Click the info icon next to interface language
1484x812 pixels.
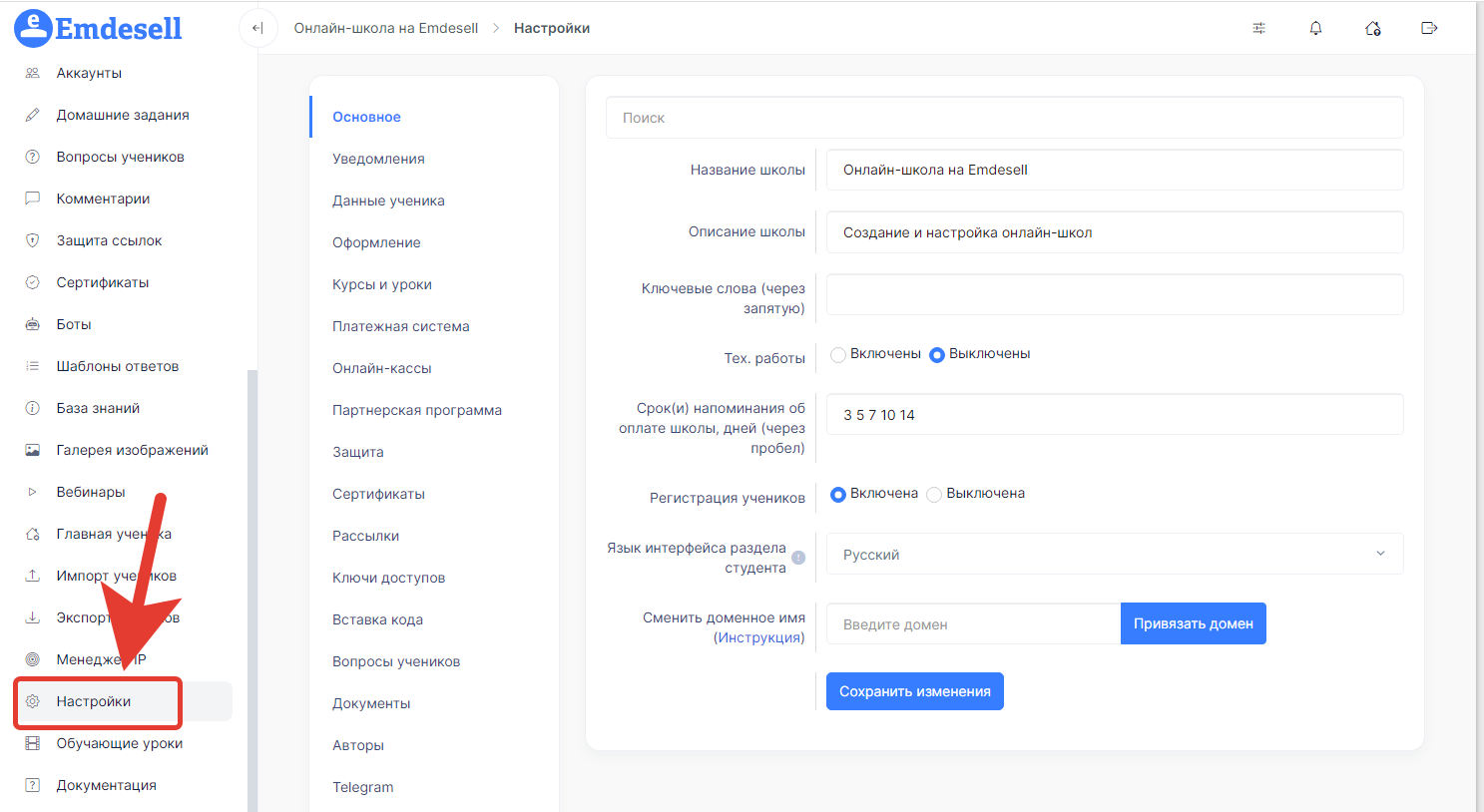(x=798, y=558)
